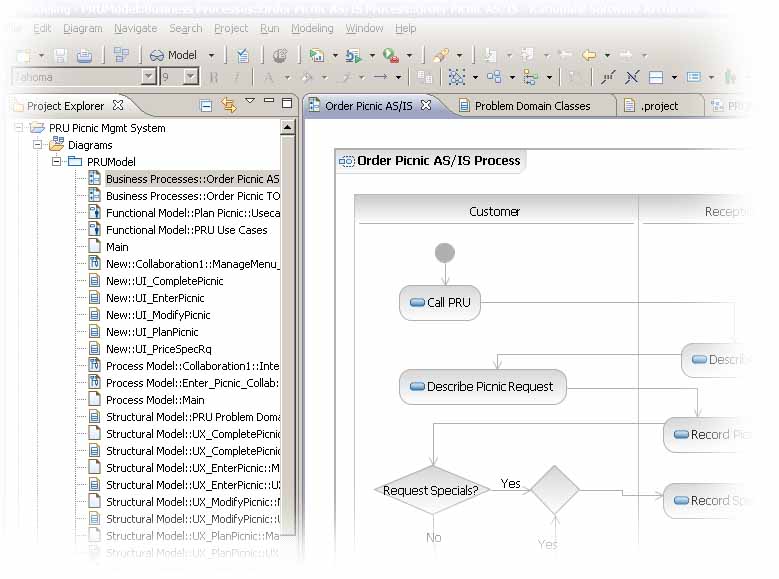
Task: Click the run report icon with green arrow
Action: 316,55
